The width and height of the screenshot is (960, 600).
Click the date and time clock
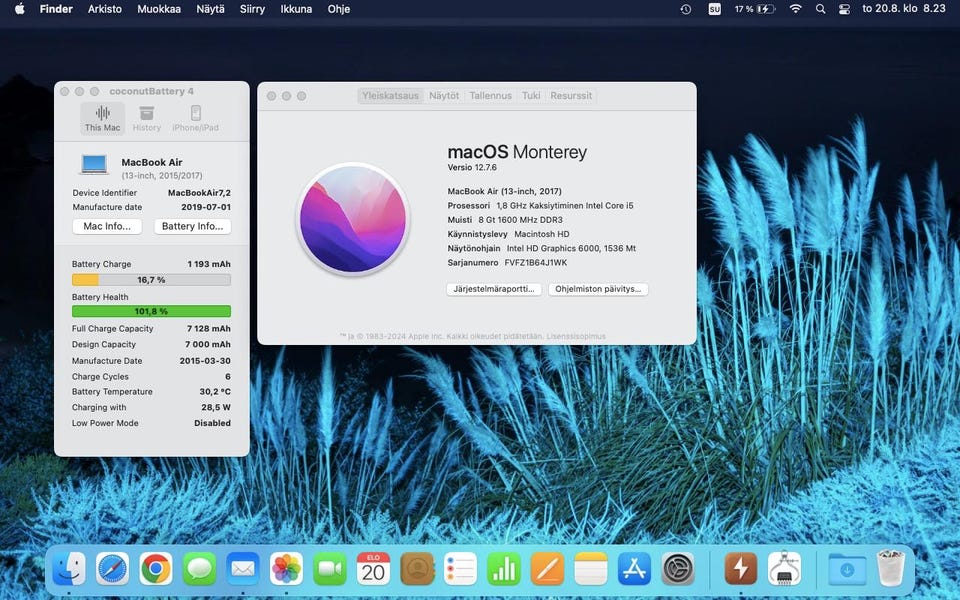click(x=904, y=9)
